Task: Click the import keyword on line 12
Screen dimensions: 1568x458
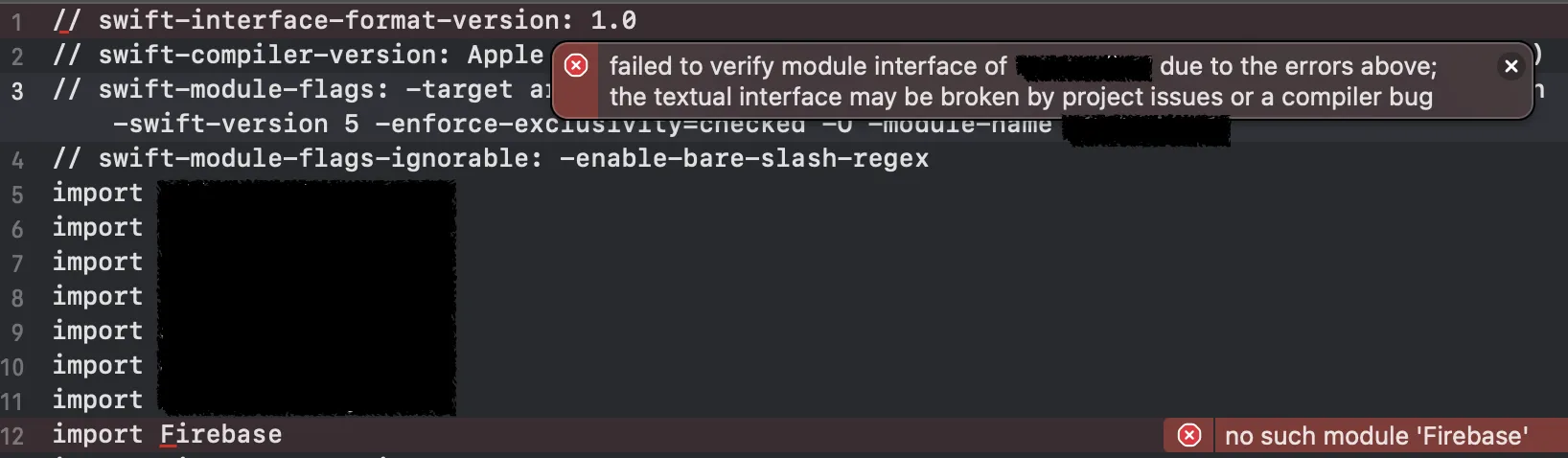Action: (98, 434)
